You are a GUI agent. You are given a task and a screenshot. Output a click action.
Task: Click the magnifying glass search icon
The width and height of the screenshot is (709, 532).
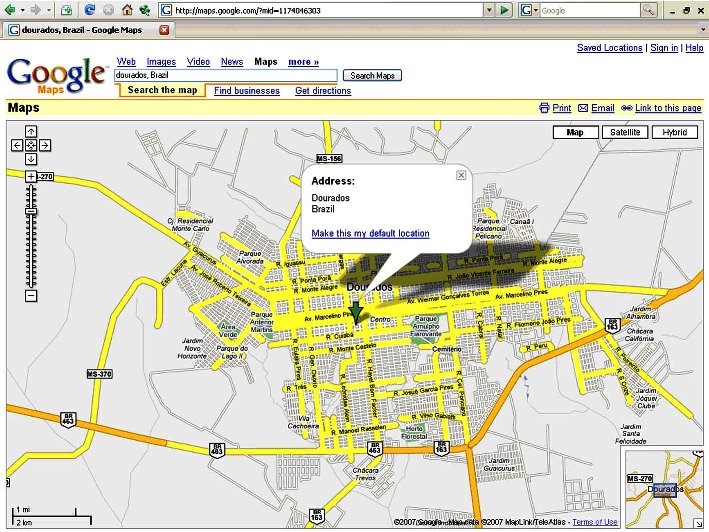(648, 10)
